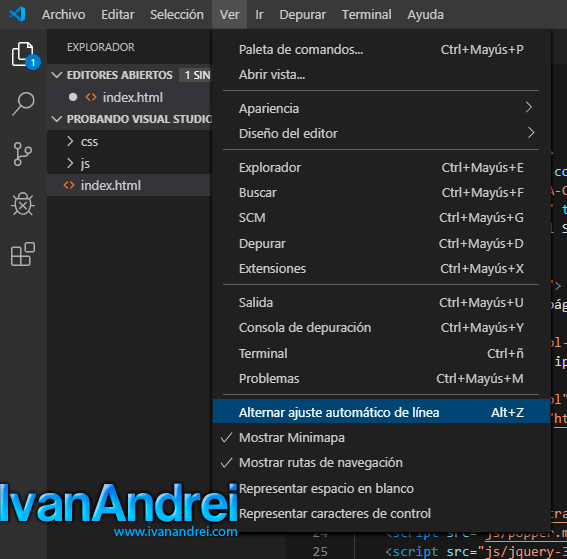Open the Search magnifier in activity bar
The height and width of the screenshot is (559, 567).
tap(23, 104)
